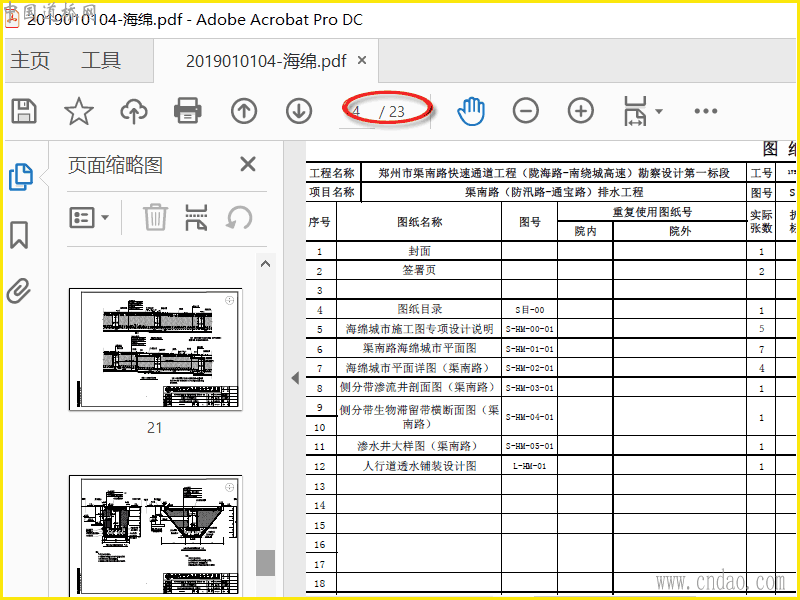Click the 渠南路（防汛路-通宝路）排水工程 text
Viewport: 800px width, 600px height.
point(554,192)
